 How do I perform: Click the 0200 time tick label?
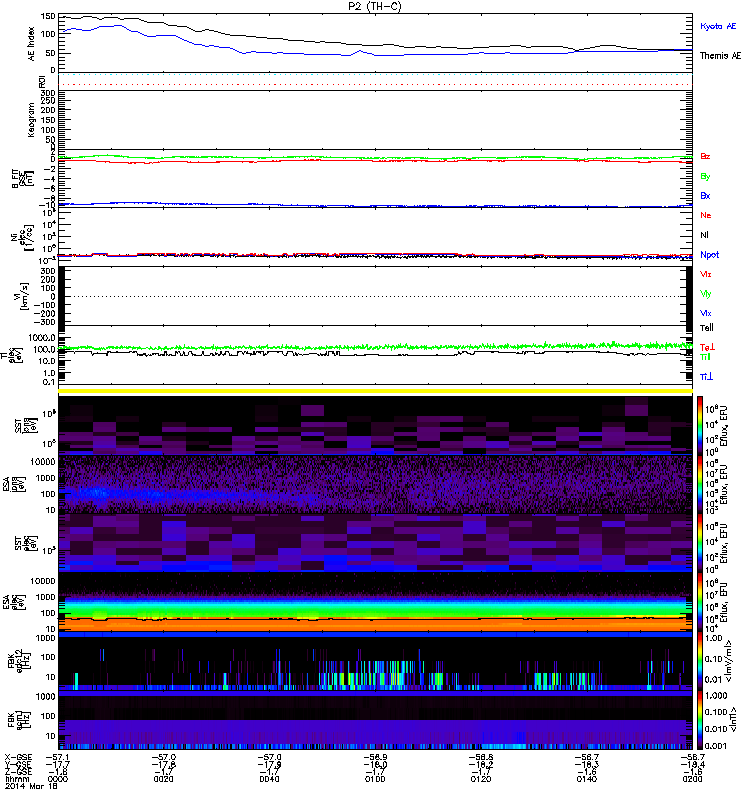click(x=692, y=779)
